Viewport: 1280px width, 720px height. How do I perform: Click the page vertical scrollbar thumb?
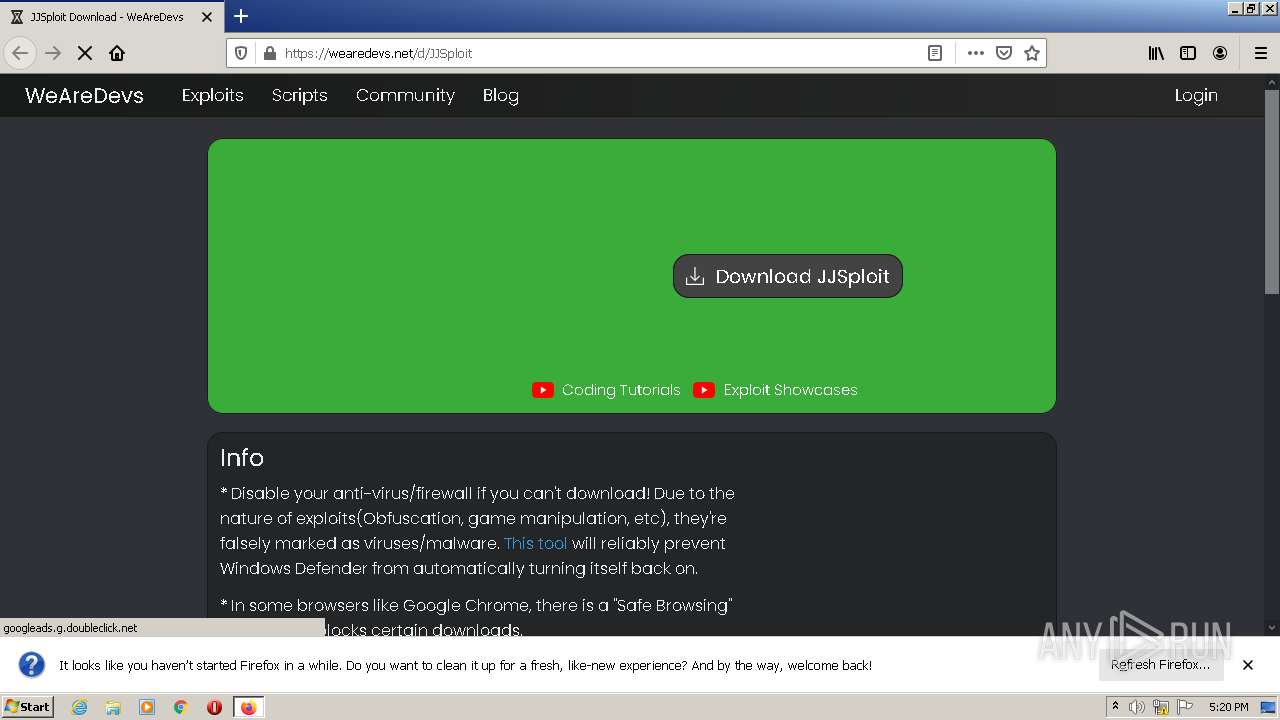click(x=1272, y=190)
